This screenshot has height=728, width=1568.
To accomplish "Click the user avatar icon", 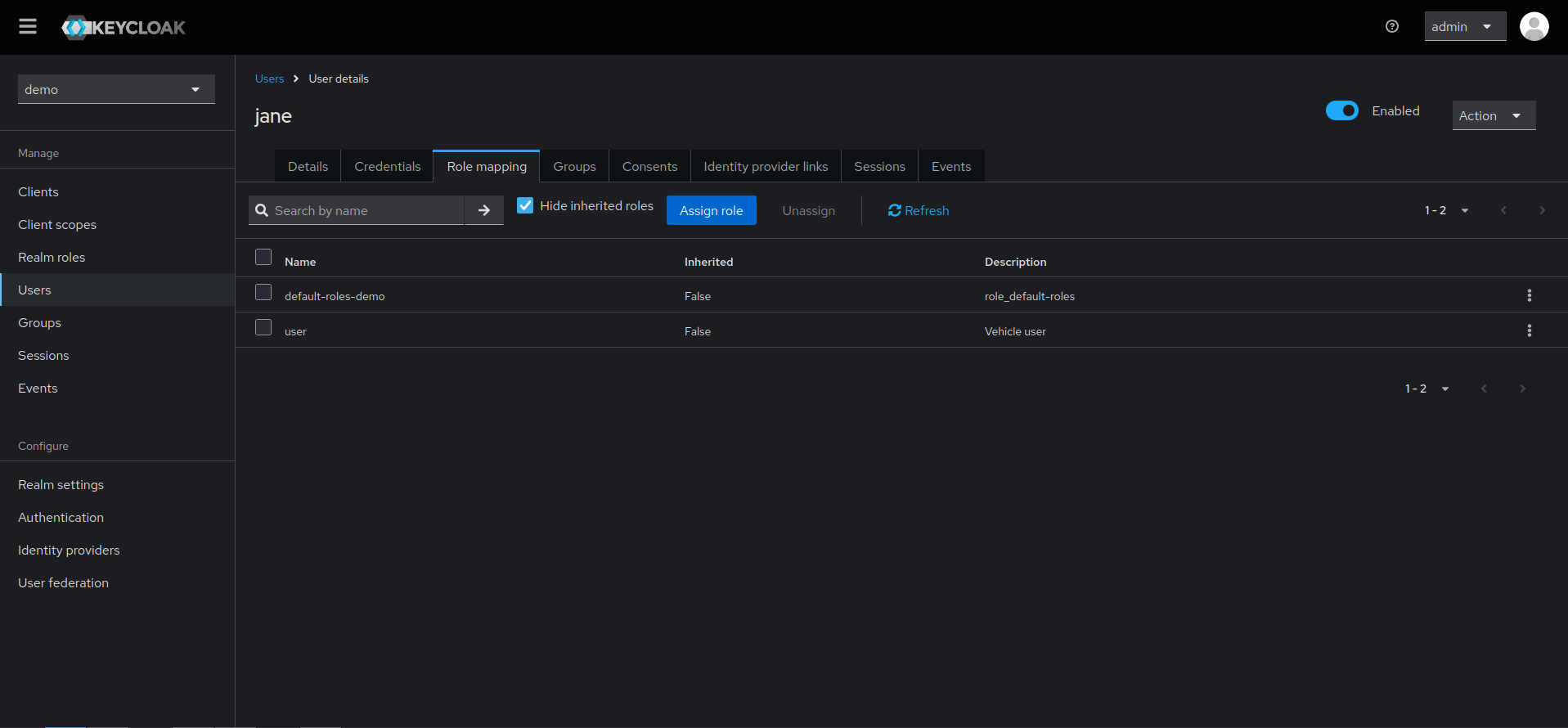I will tap(1534, 26).
